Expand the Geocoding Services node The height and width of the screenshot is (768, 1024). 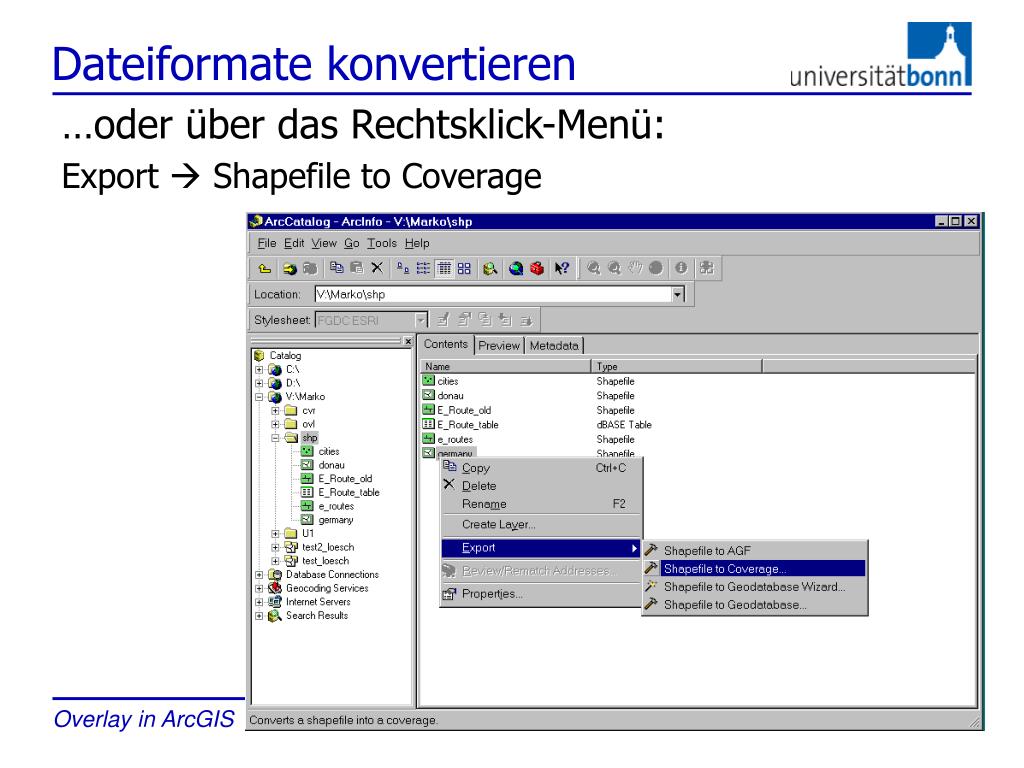(259, 588)
